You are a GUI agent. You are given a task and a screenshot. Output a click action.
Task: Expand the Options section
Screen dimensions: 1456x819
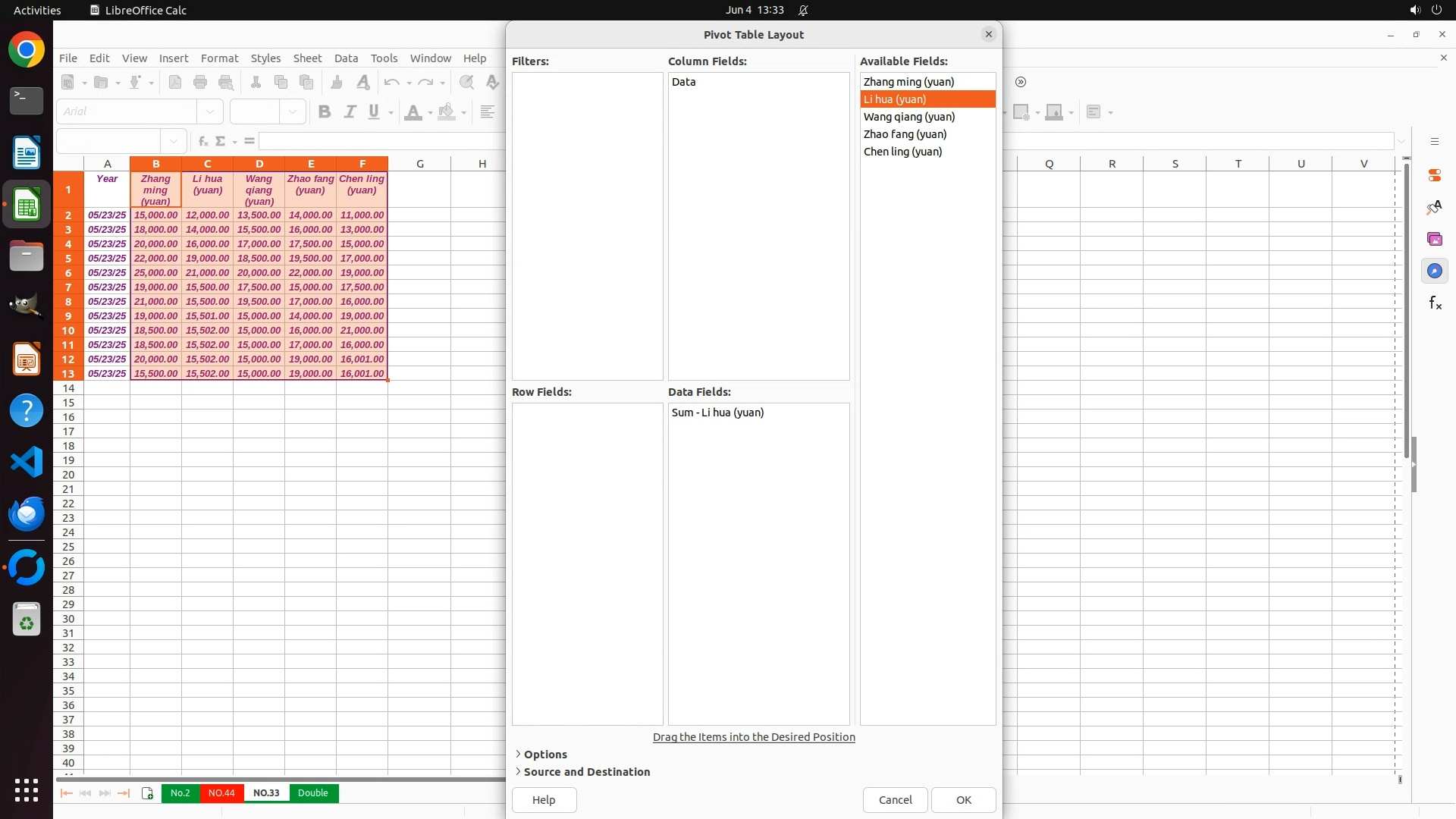point(545,755)
